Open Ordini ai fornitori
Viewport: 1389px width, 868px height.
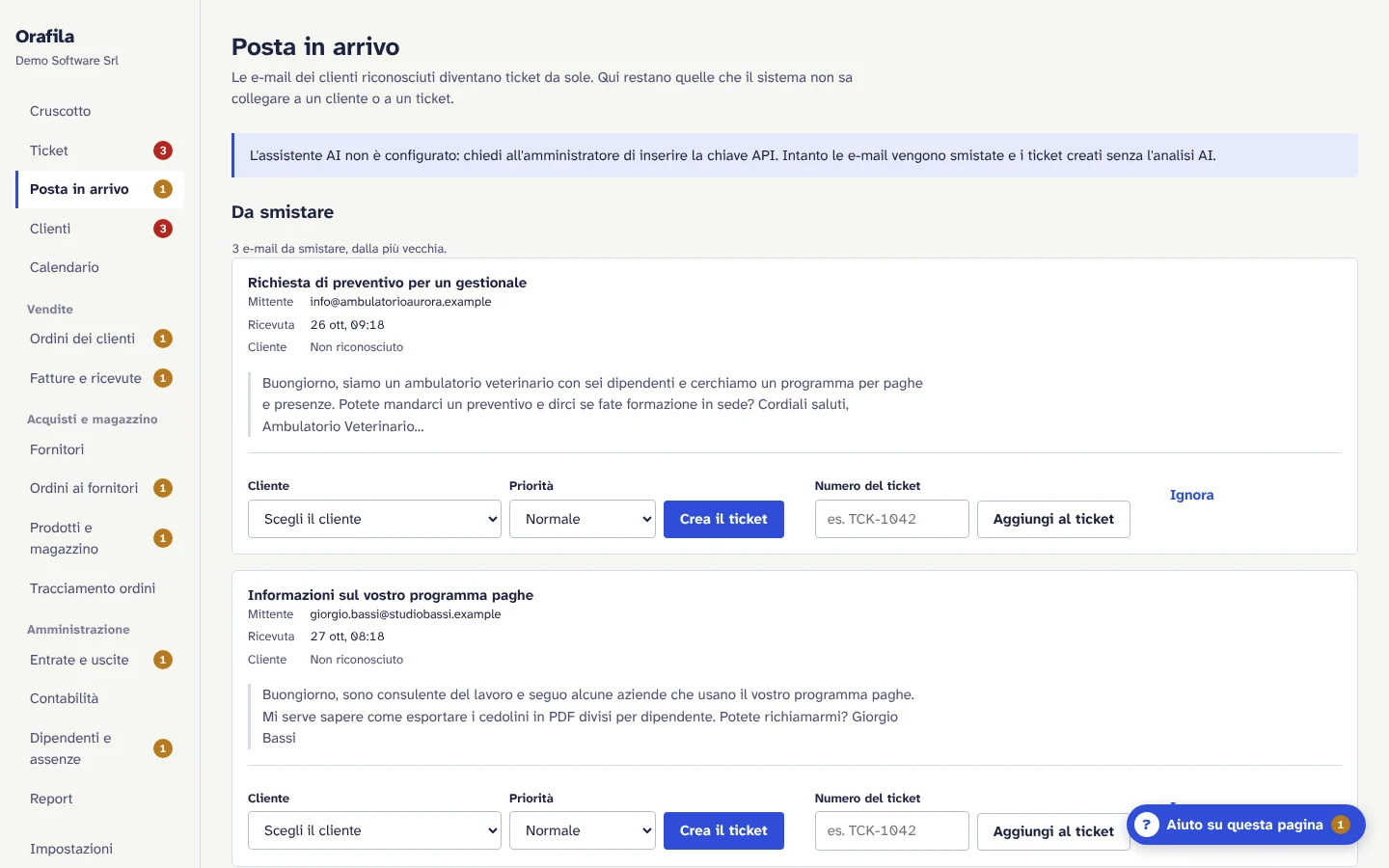99,488
